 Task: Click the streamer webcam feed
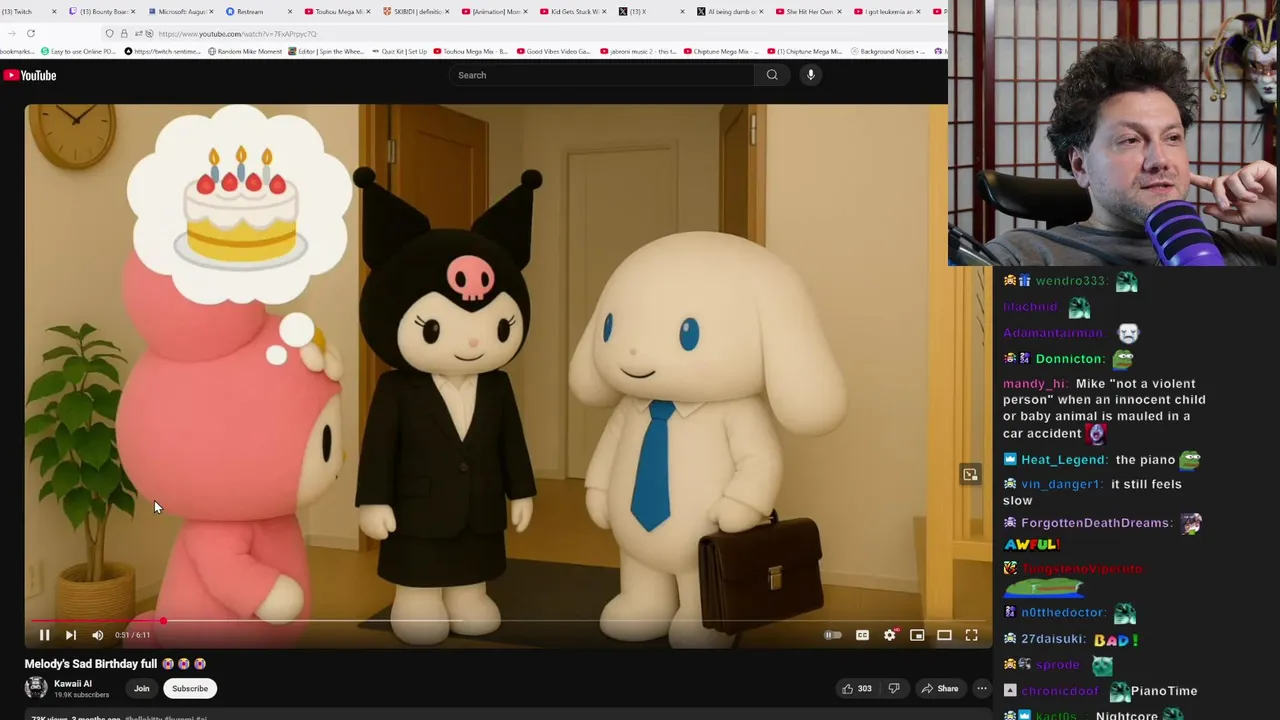pos(1114,133)
